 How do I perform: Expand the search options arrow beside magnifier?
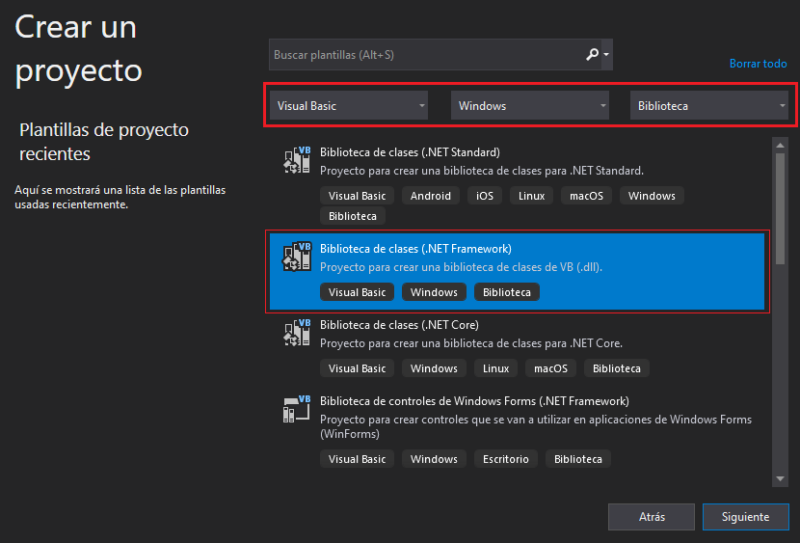[606, 56]
